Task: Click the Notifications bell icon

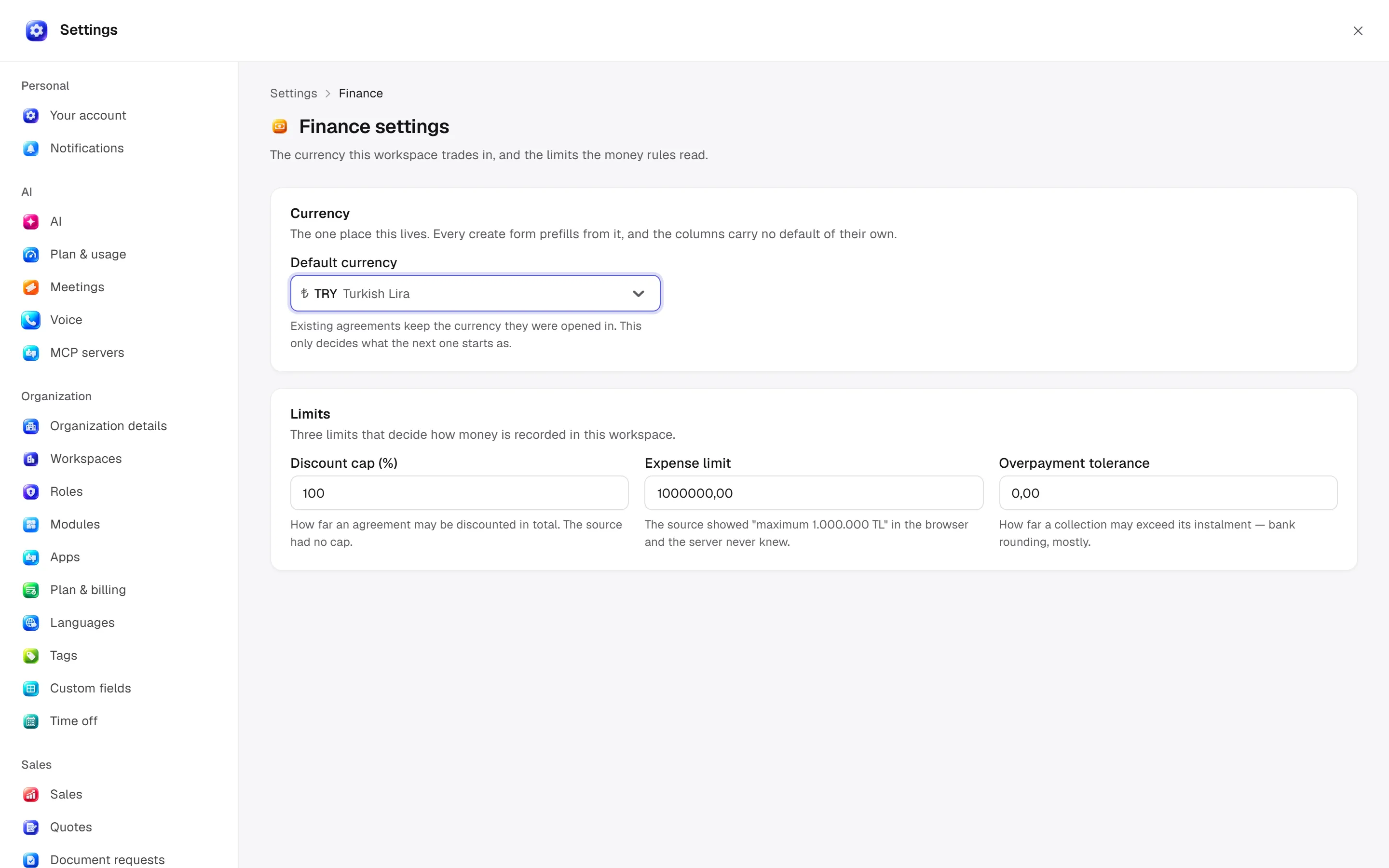Action: point(31,148)
